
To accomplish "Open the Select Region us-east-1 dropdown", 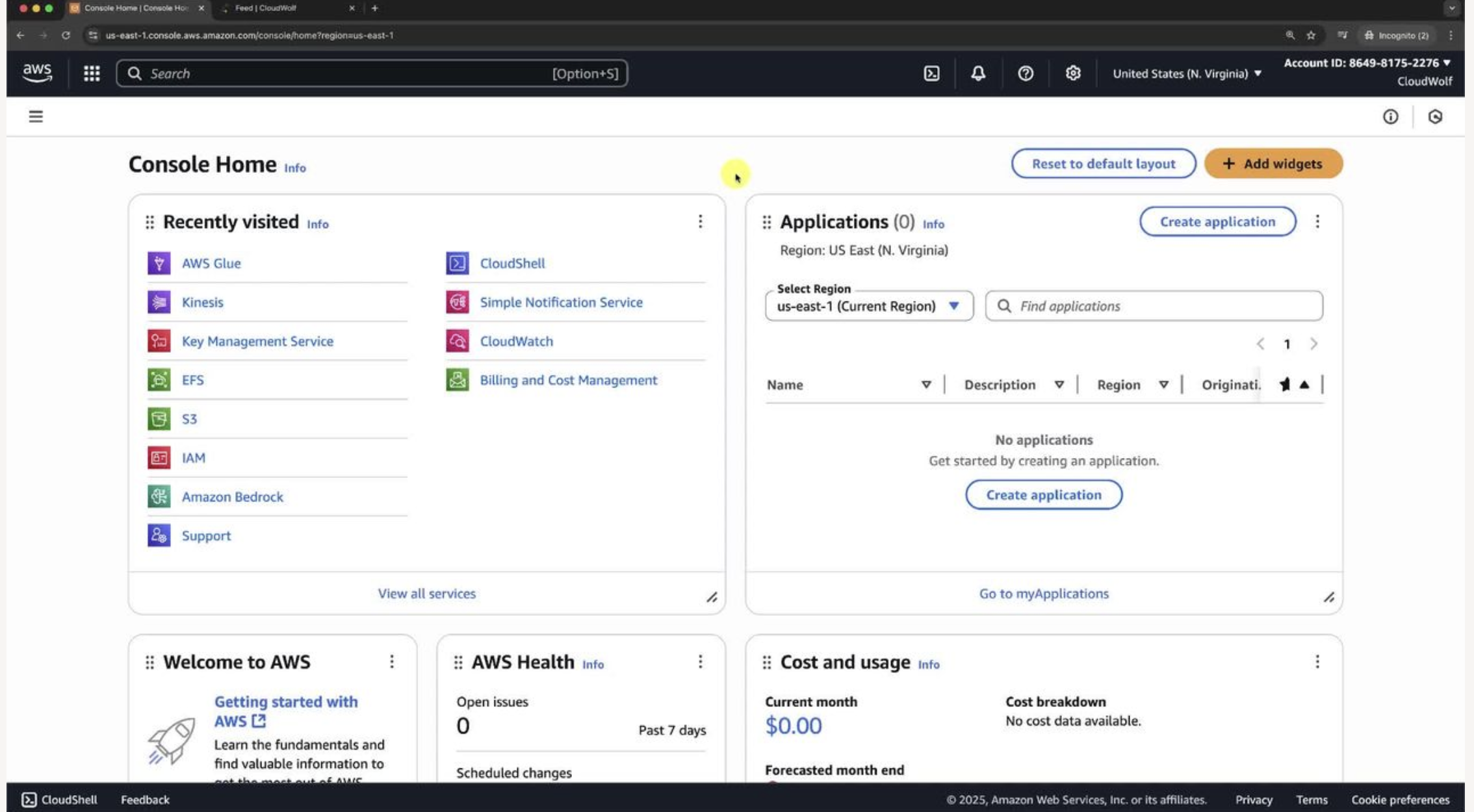I will point(868,306).
